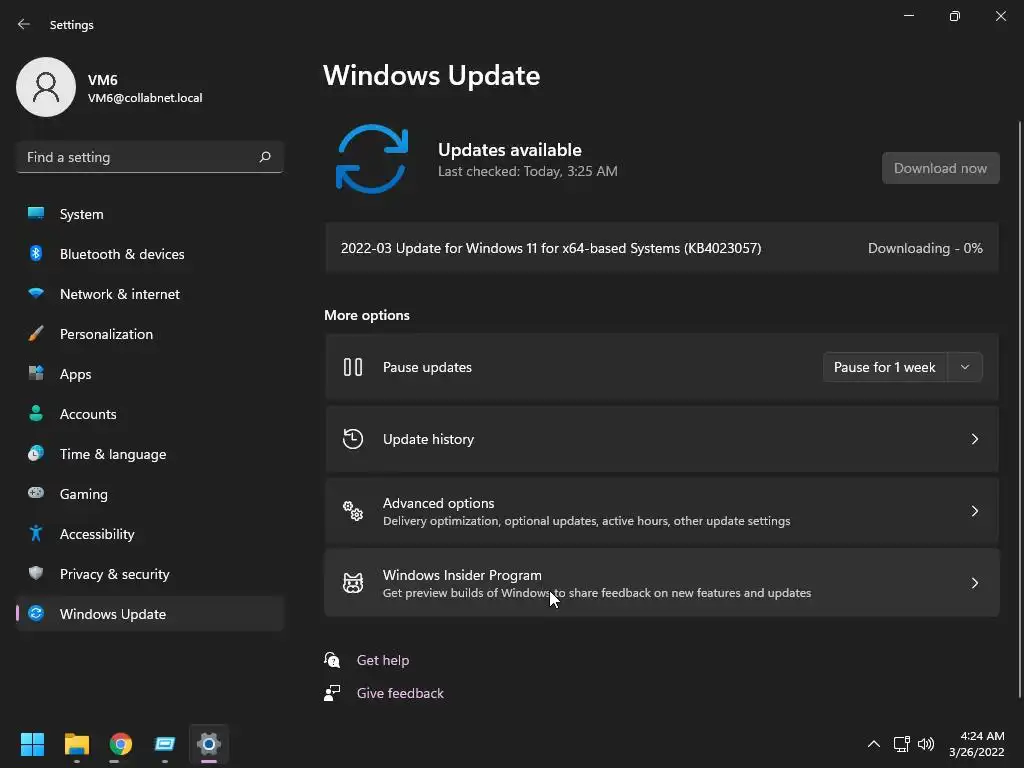
Task: Open the Apps settings category label
Action: point(76,374)
